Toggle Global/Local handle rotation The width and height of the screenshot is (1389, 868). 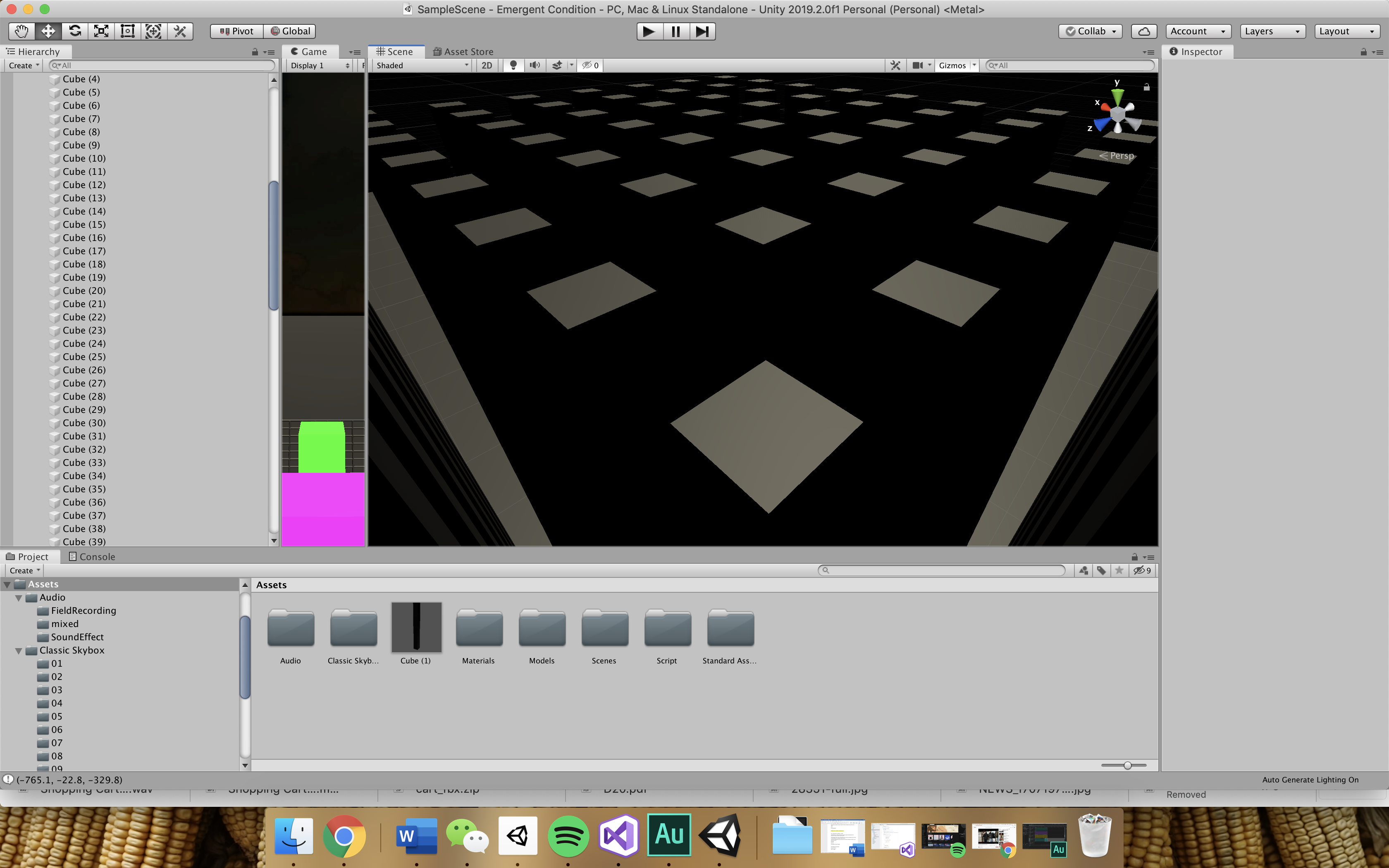[x=291, y=31]
